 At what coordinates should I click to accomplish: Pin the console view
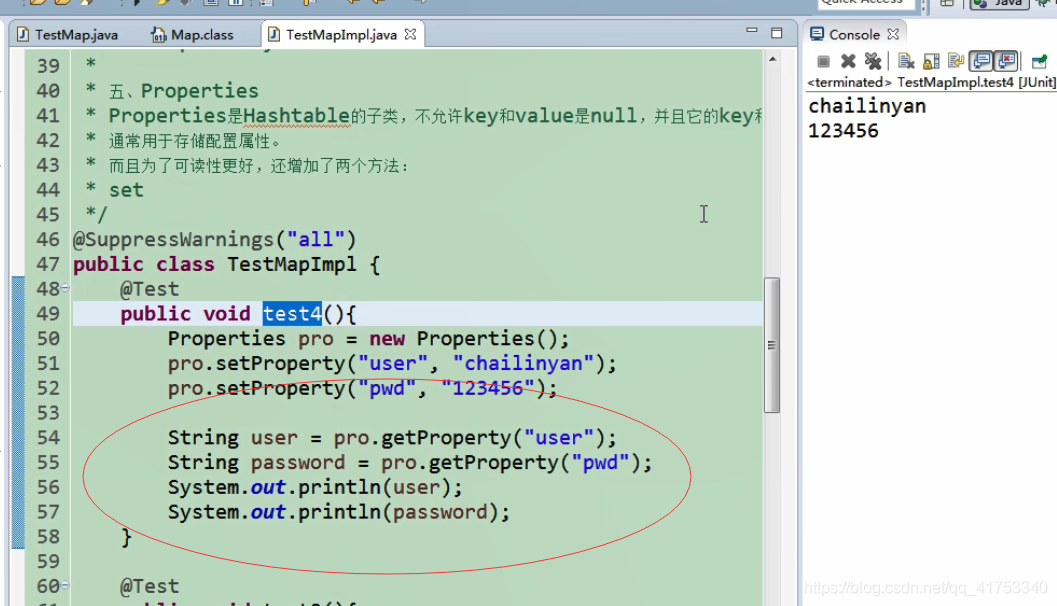coord(1039,61)
